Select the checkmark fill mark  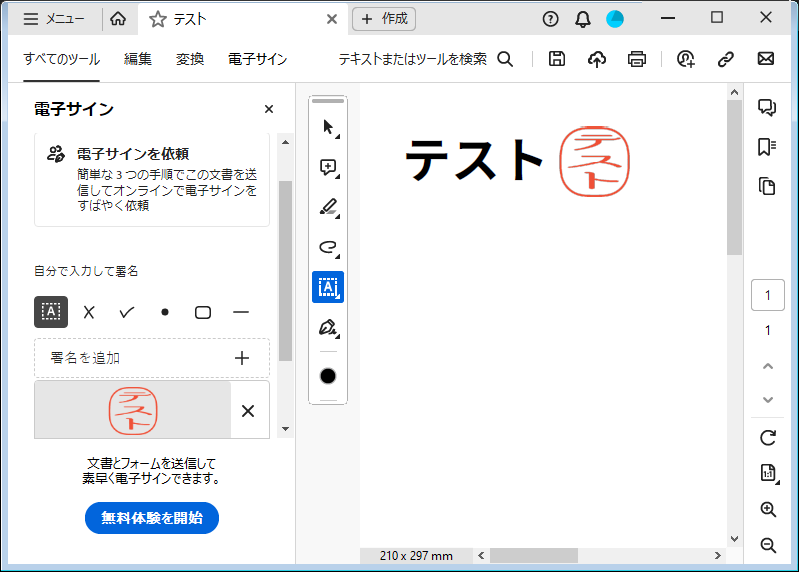(127, 312)
